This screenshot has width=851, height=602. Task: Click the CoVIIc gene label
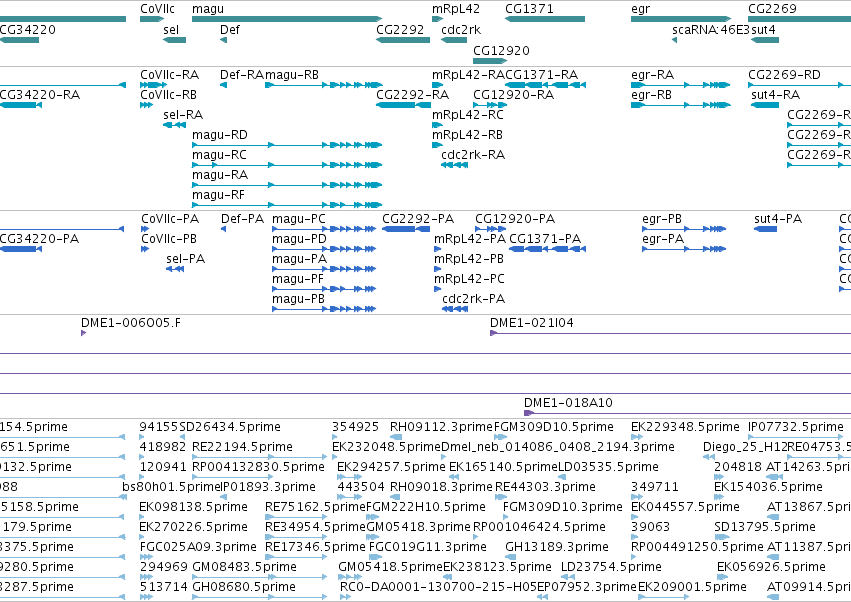(157, 9)
